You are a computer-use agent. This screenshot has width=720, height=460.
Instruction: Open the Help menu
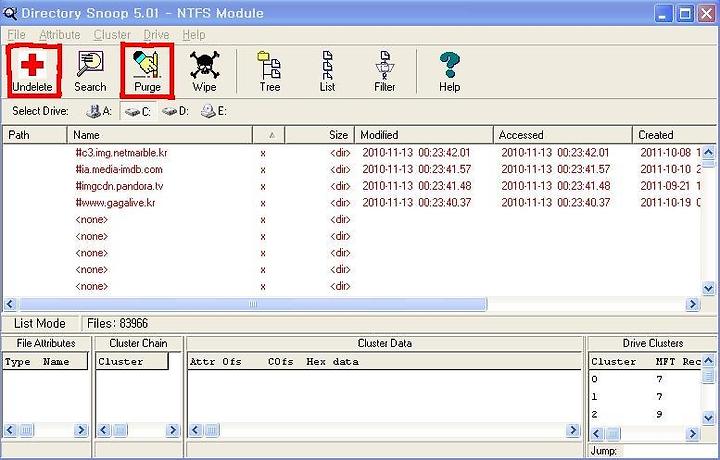(x=193, y=35)
